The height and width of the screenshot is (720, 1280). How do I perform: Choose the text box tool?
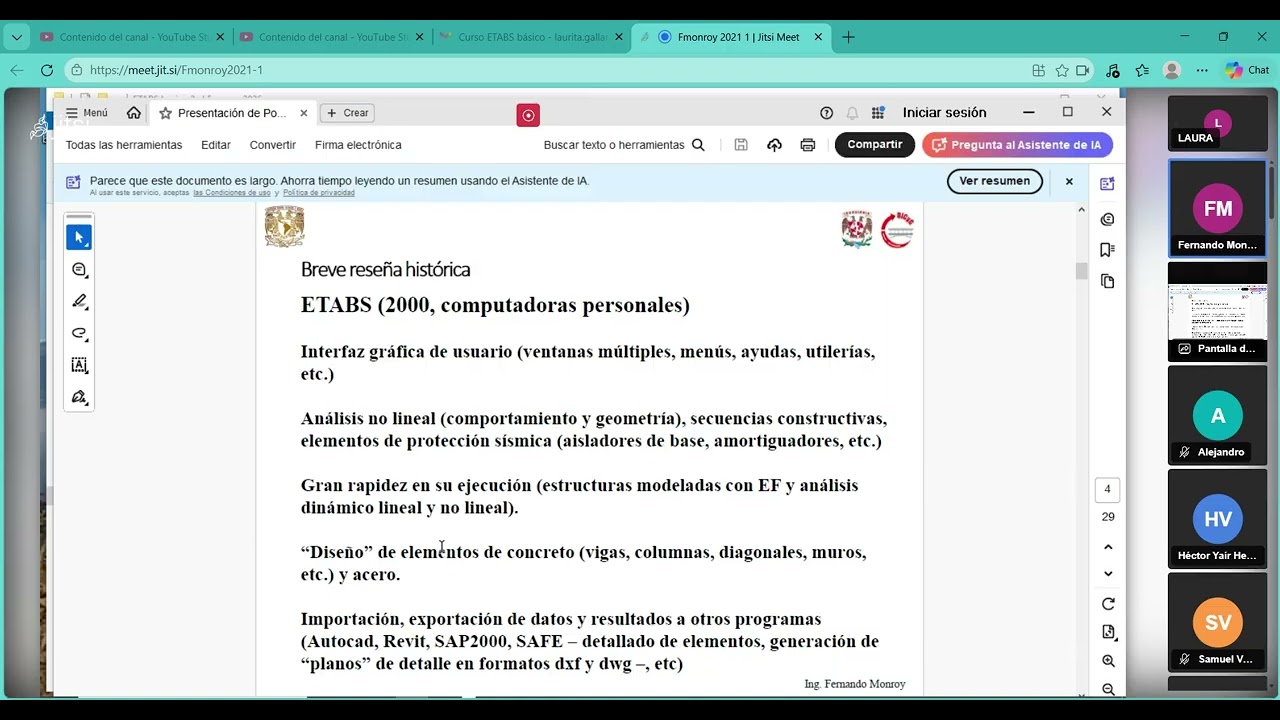click(x=79, y=366)
